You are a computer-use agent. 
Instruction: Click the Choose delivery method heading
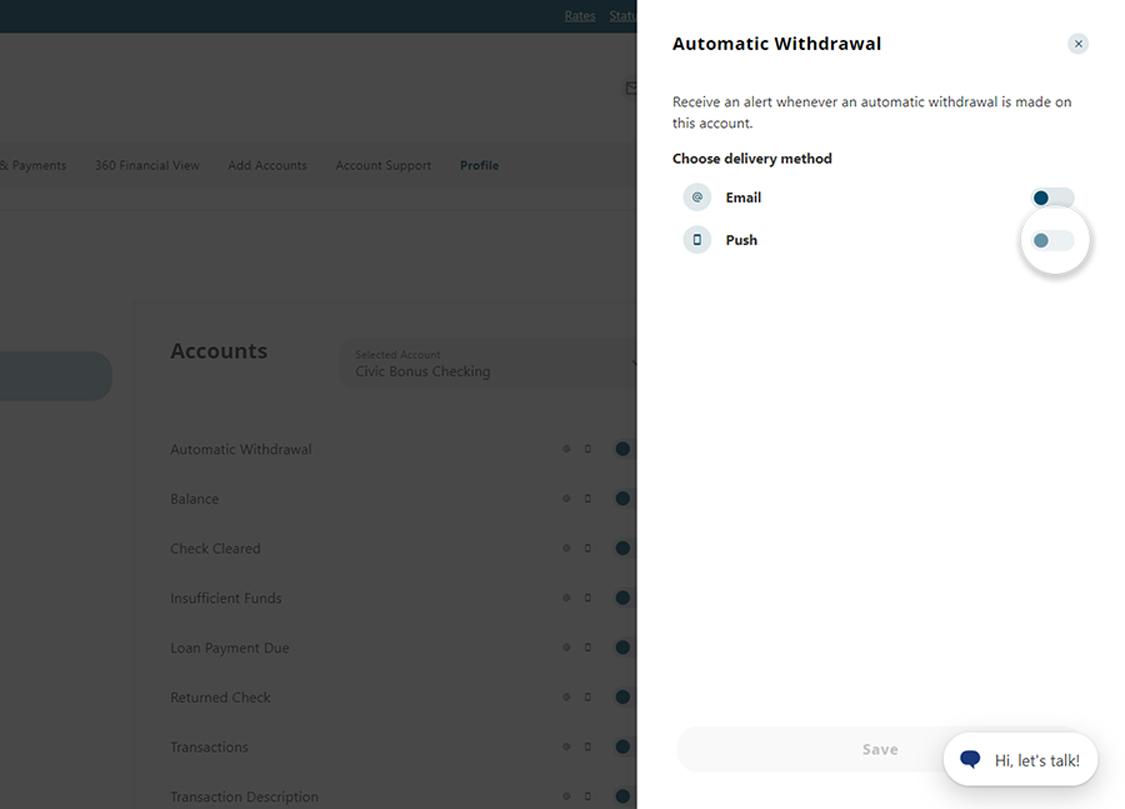point(752,159)
